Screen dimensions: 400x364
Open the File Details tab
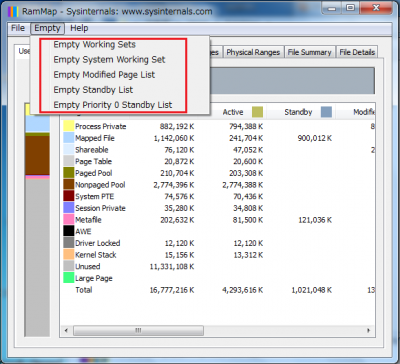[357, 52]
